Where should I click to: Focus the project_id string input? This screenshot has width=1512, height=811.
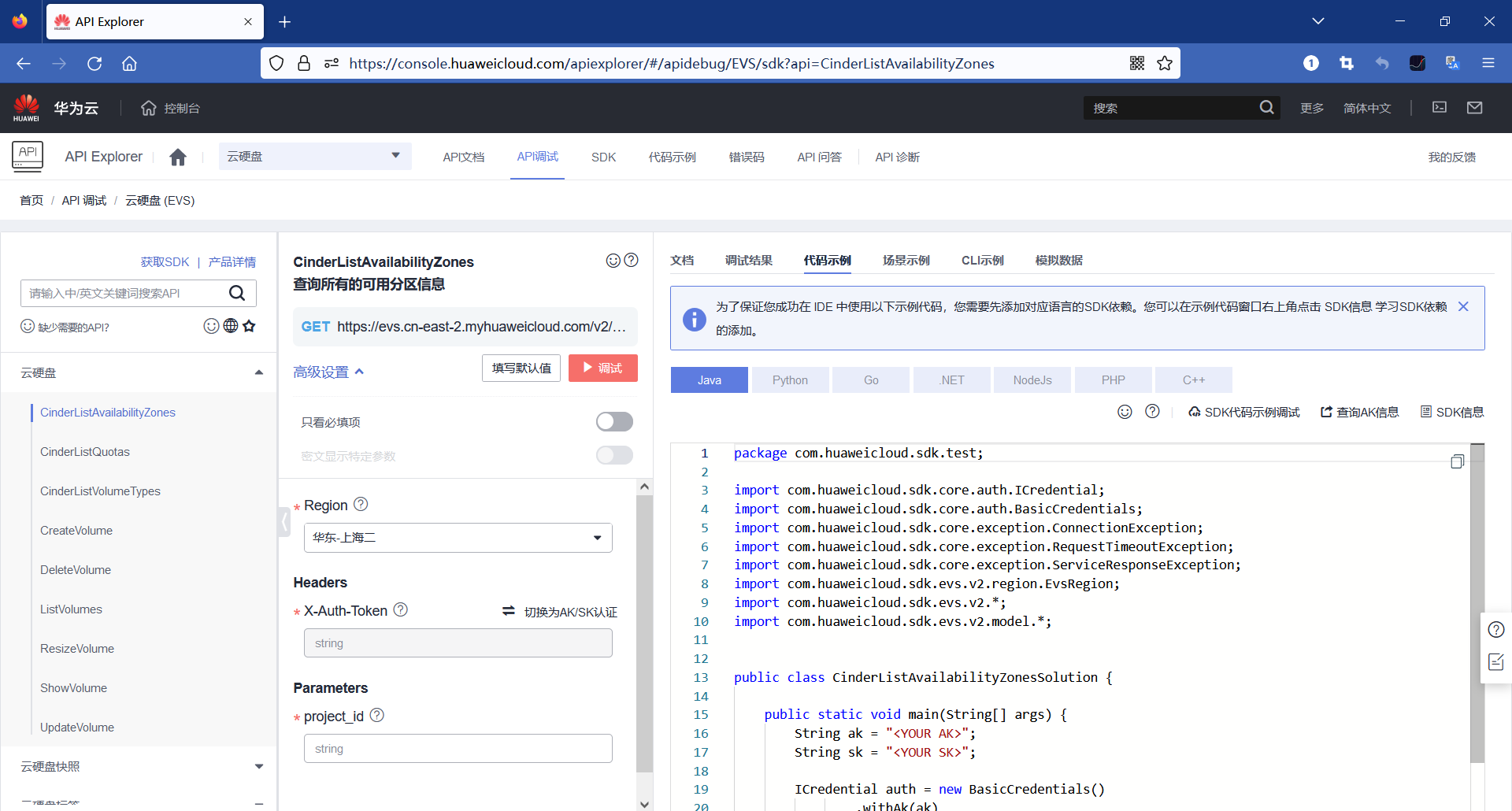click(458, 748)
